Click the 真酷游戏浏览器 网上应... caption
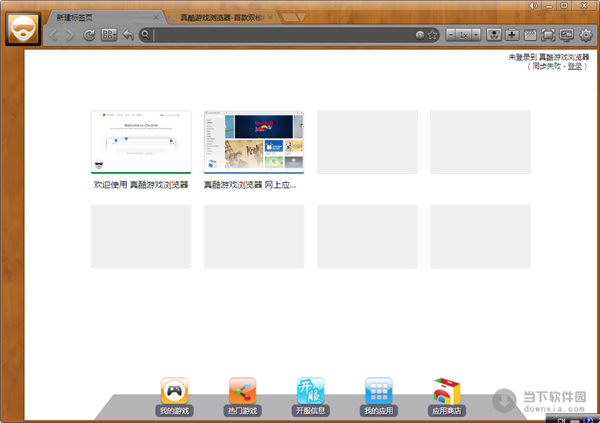This screenshot has width=600, height=423. 250,185
